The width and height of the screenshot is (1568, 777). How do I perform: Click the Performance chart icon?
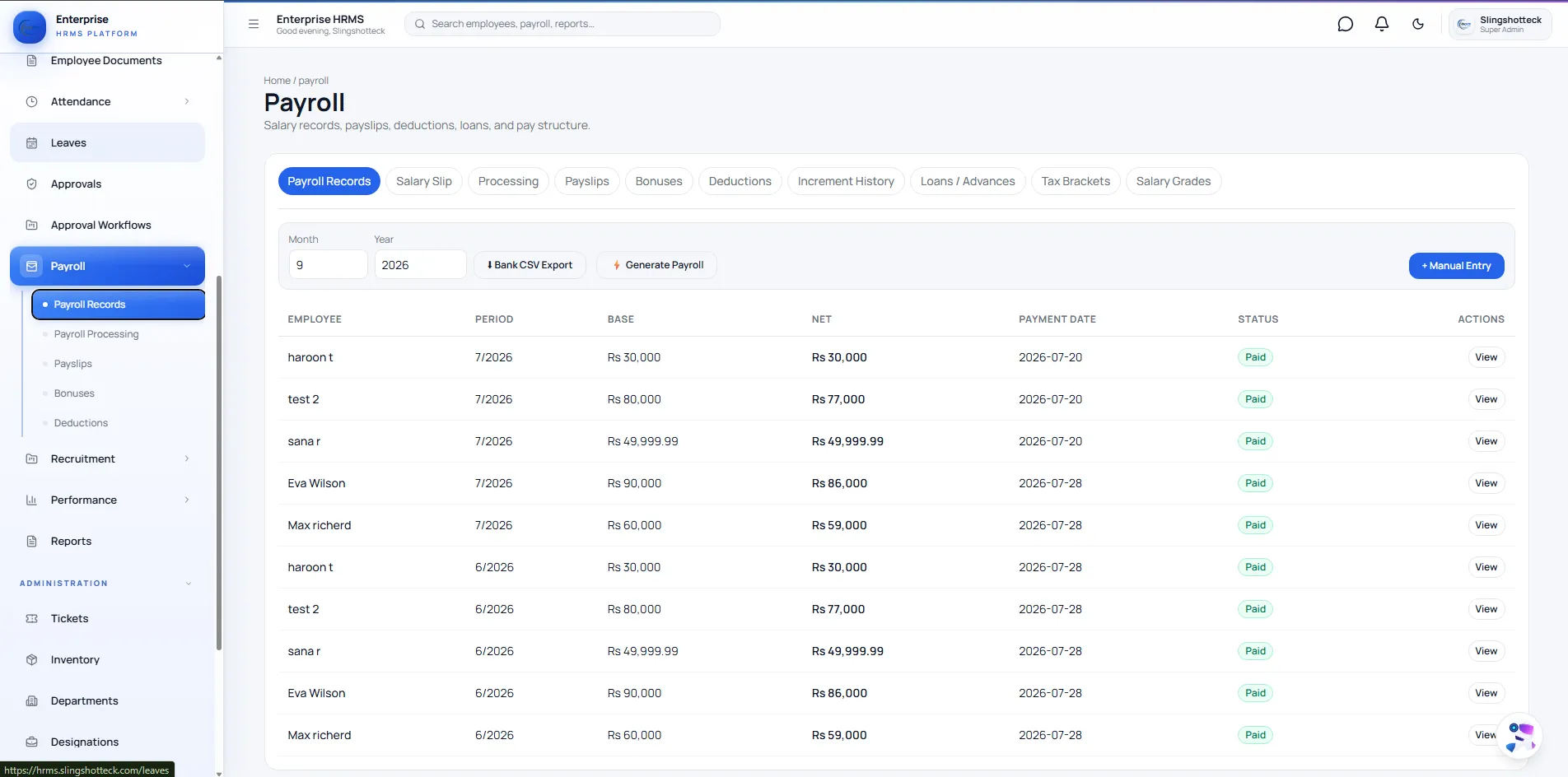(32, 500)
